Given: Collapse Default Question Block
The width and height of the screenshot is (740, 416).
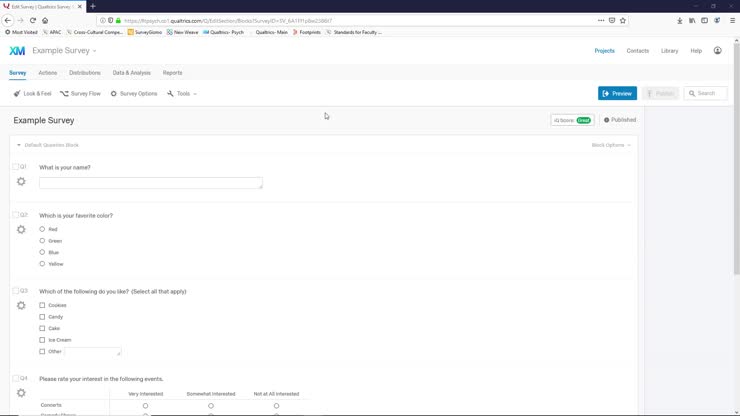Looking at the screenshot, I should pos(19,145).
